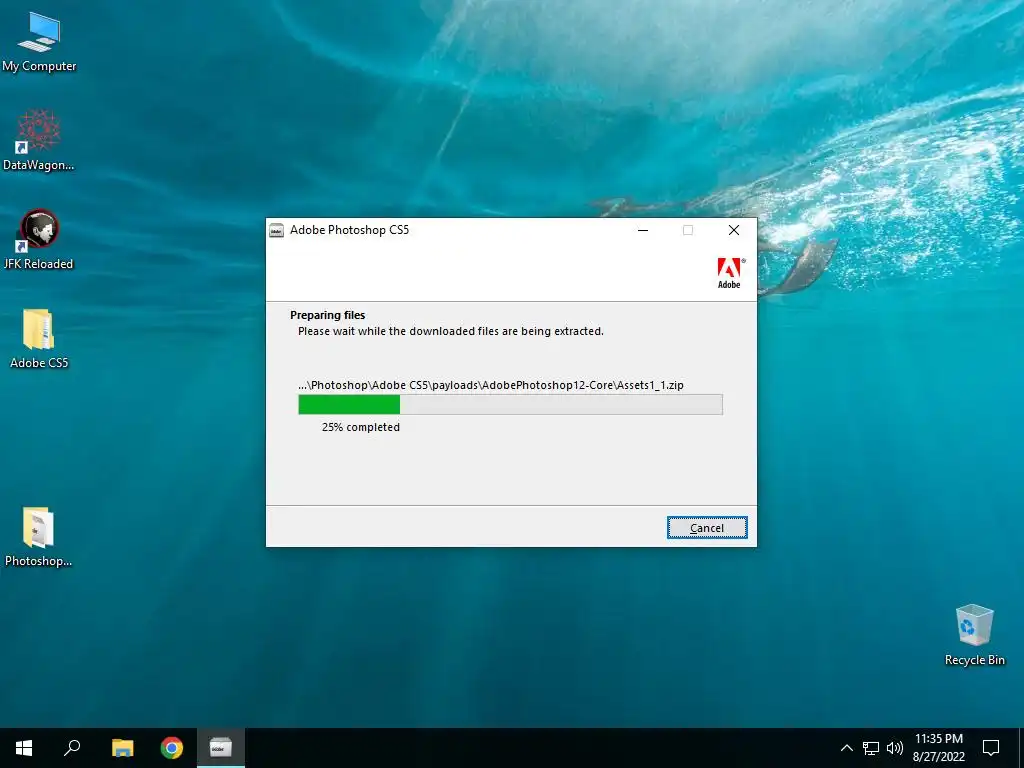1024x768 pixels.
Task: Close the Adobe Photoshop CS5 installer window
Action: click(x=734, y=230)
